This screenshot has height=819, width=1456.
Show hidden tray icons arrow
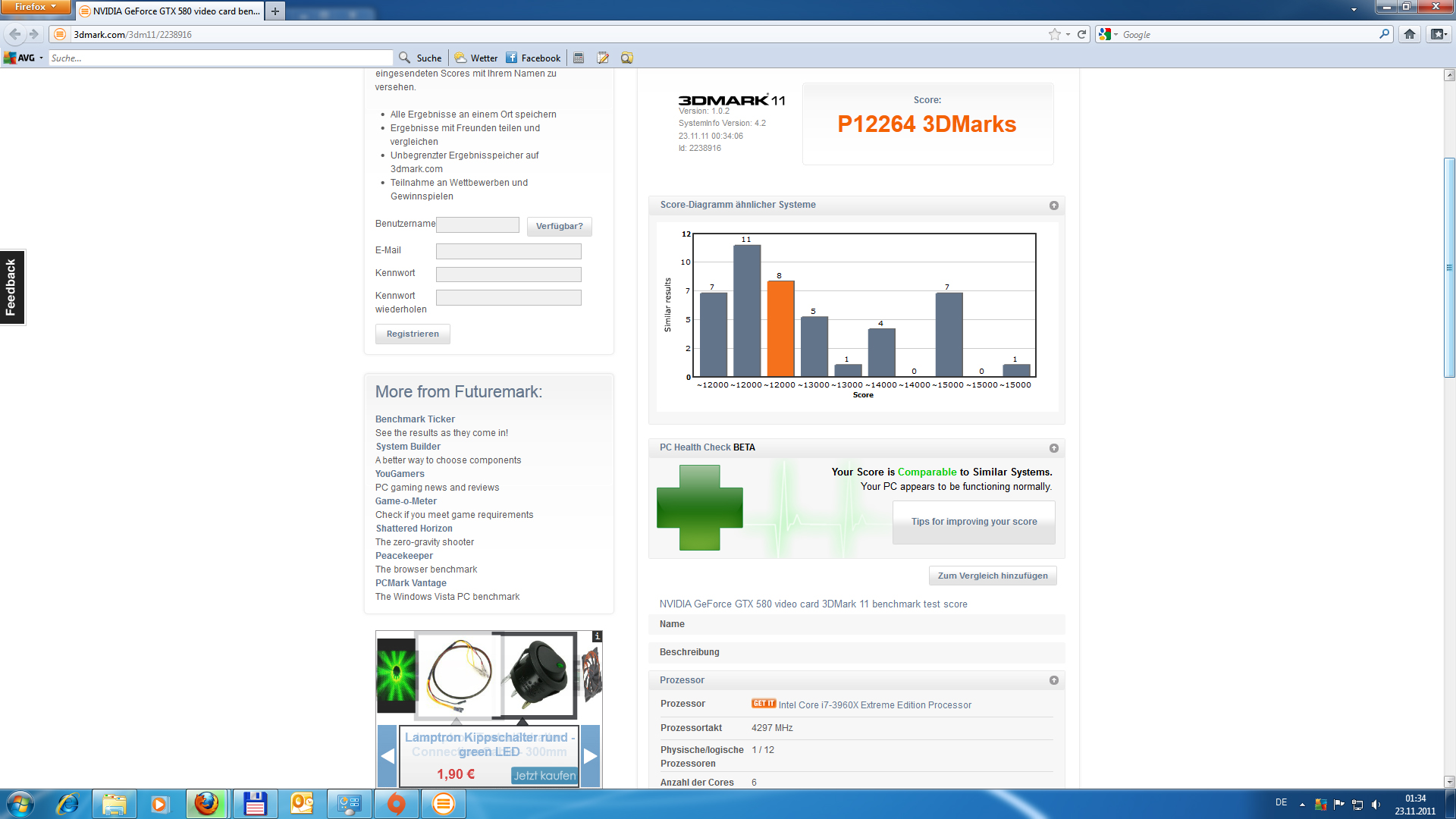point(1302,805)
